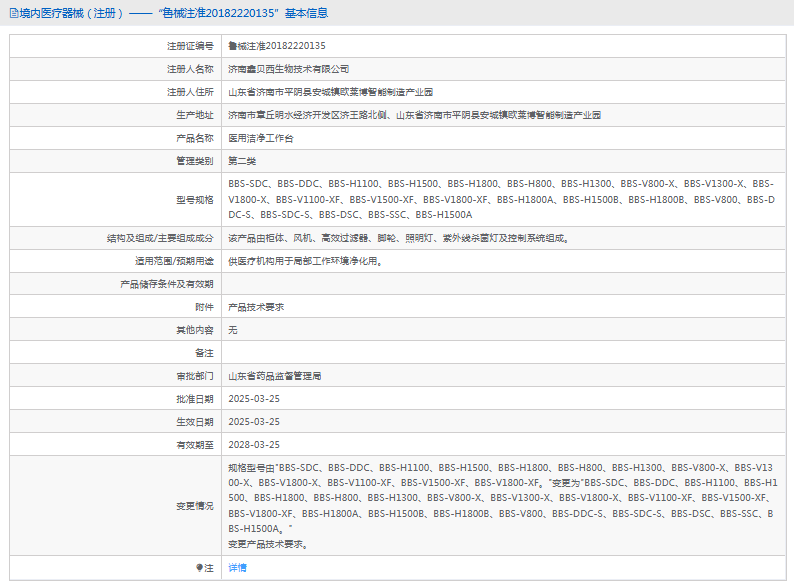Click the 适用范围/预期用途 label

click(174, 261)
